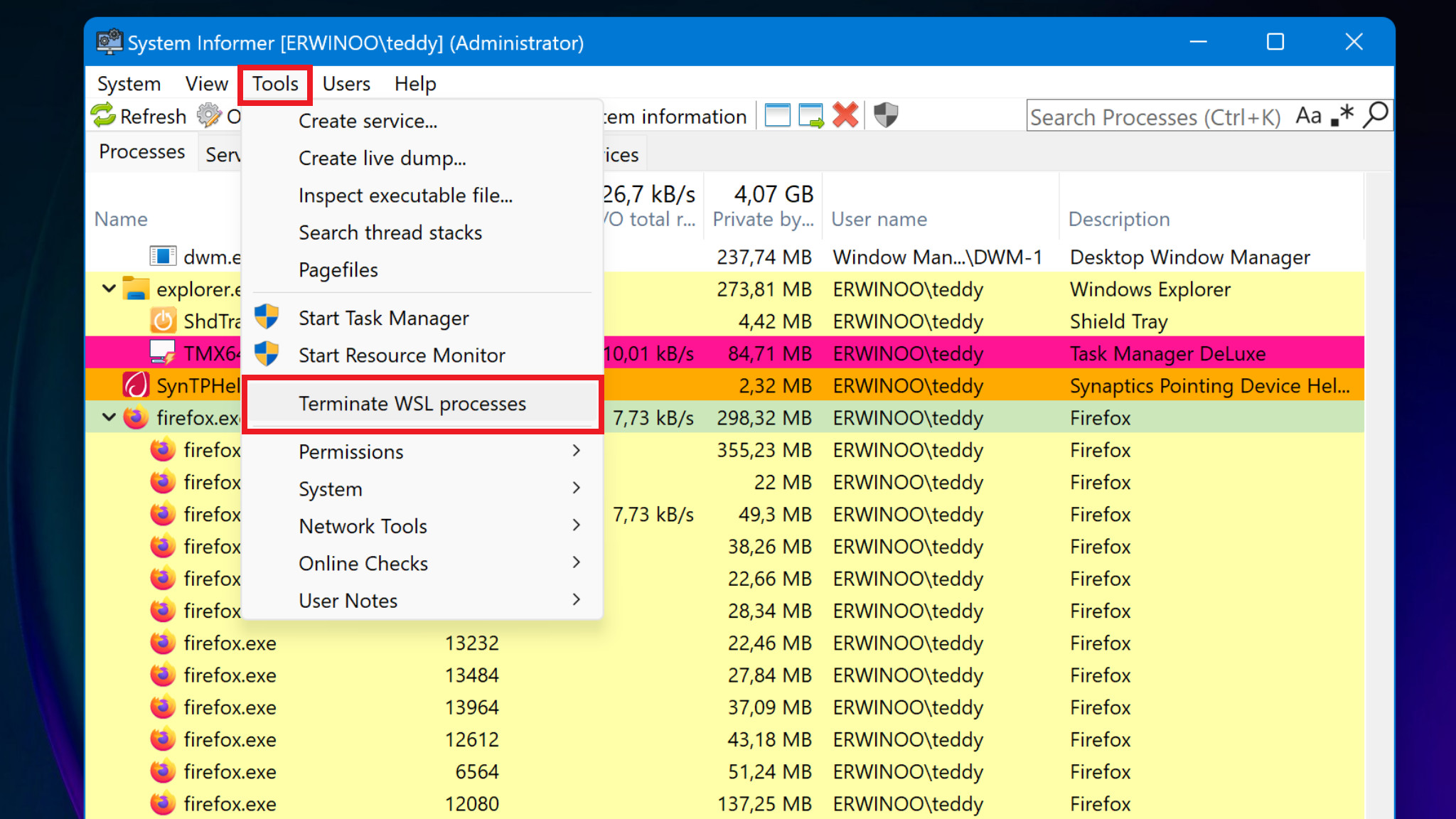This screenshot has width=1456, height=819.
Task: Click the find window icon in toolbar
Action: [x=777, y=115]
